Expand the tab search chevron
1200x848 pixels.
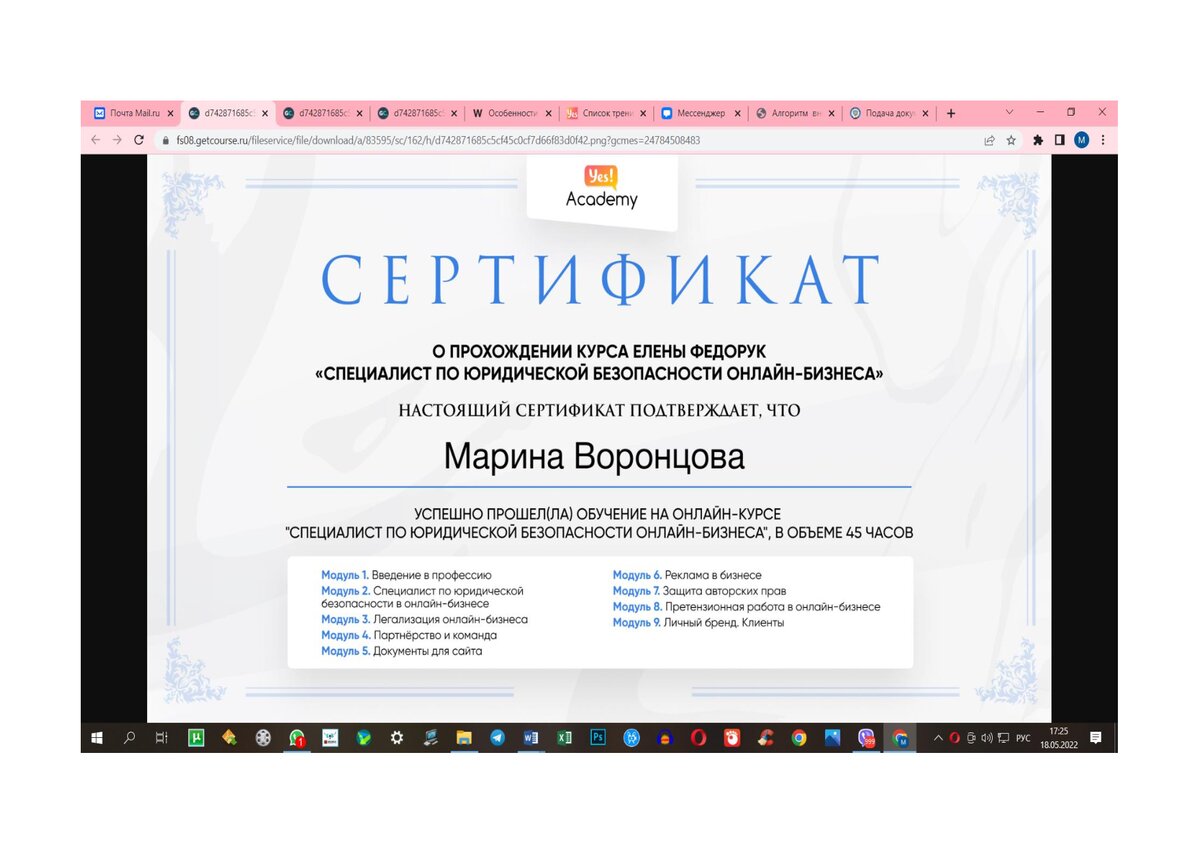(1009, 112)
